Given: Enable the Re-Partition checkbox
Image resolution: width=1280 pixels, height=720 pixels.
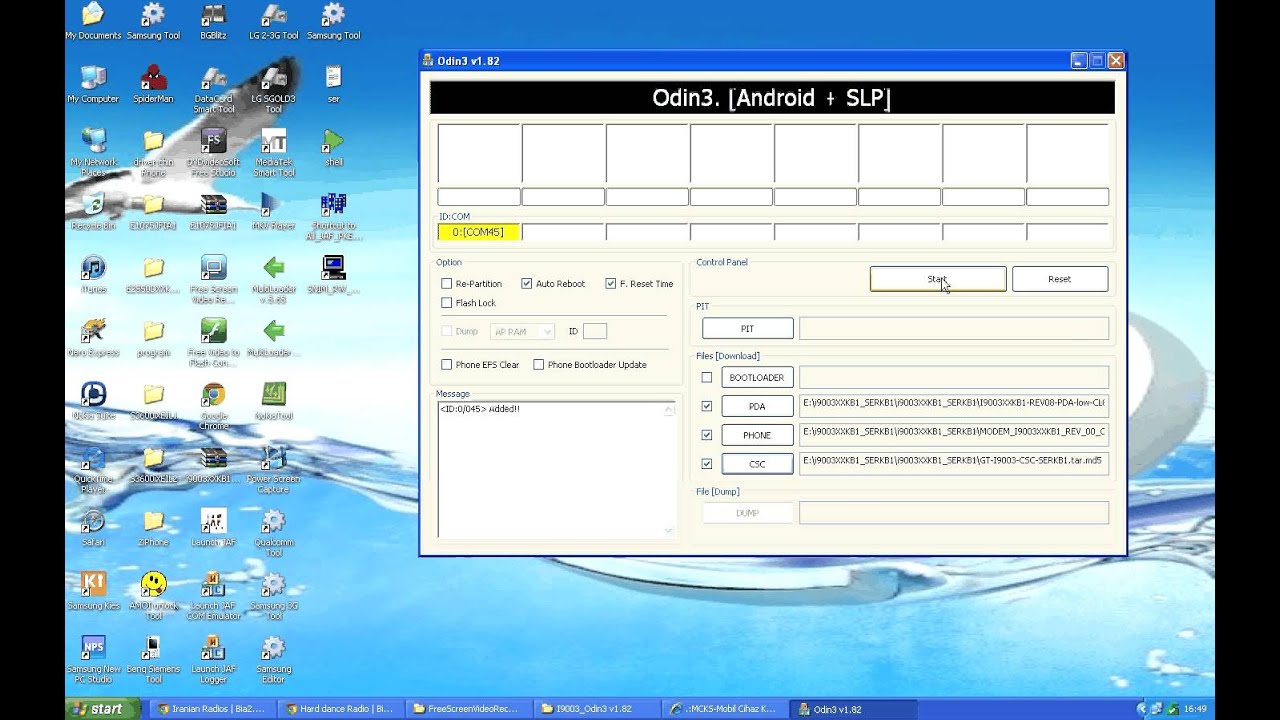Looking at the screenshot, I should 447,284.
